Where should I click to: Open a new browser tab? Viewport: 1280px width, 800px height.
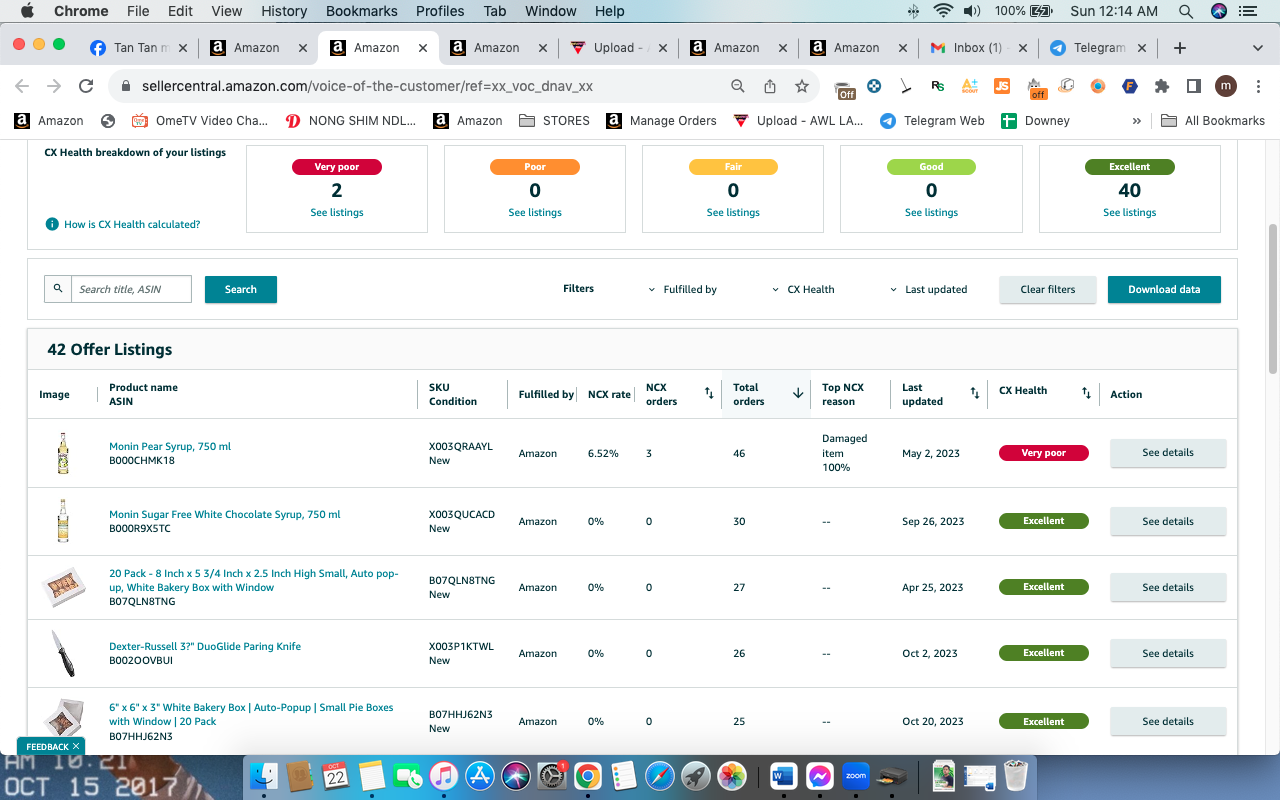click(1180, 48)
